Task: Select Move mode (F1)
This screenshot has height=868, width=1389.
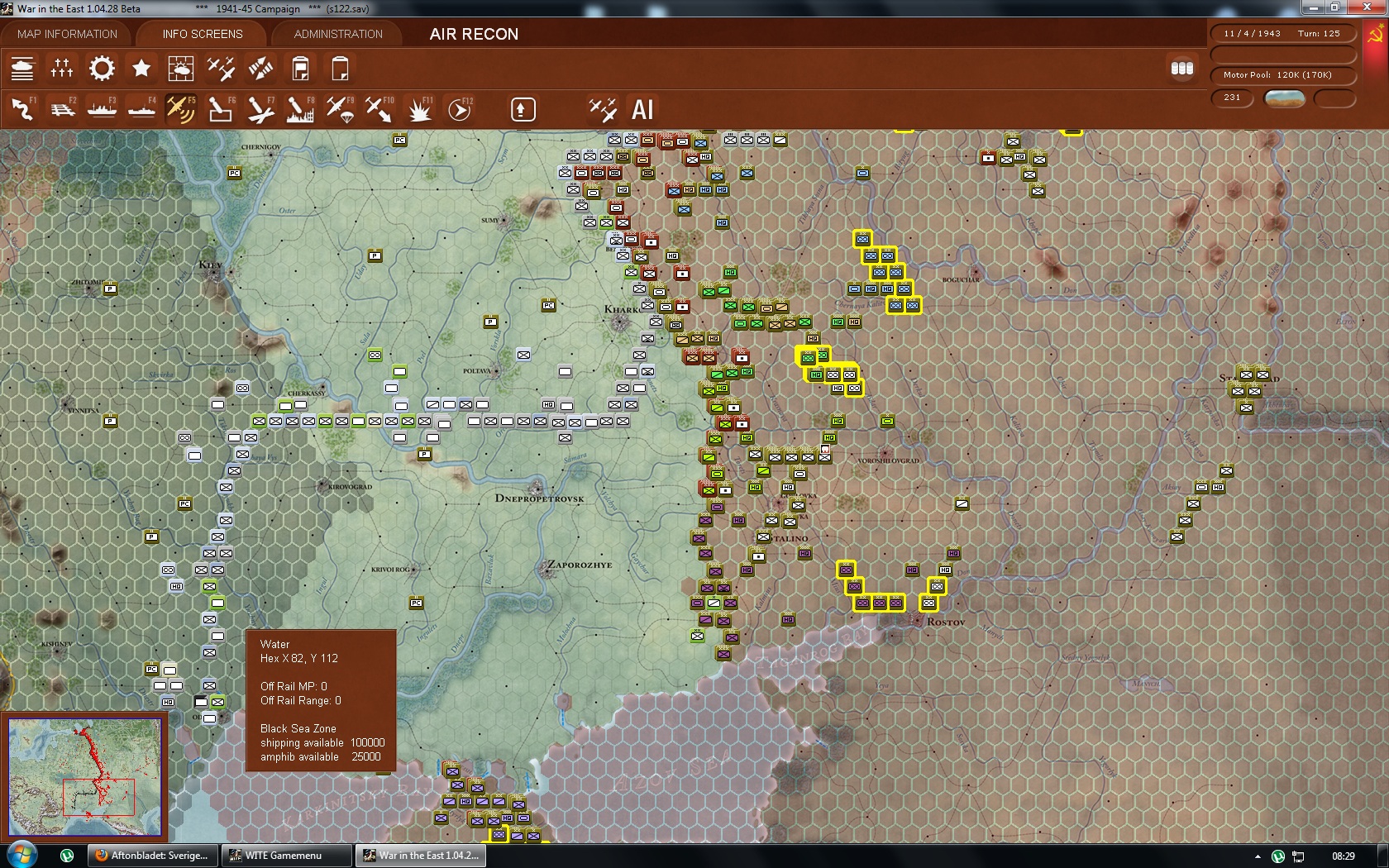Action: pyautogui.click(x=22, y=109)
